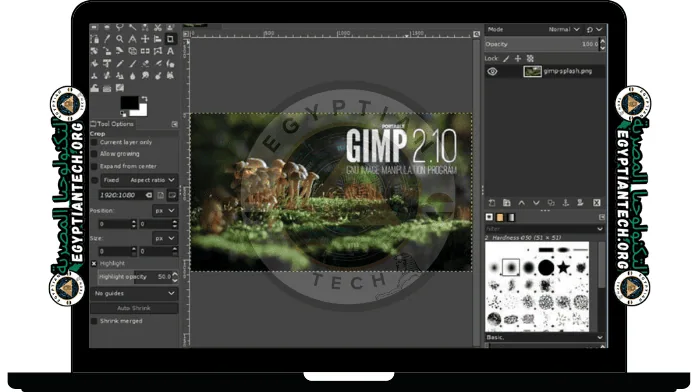Switch to the Brushes tab
The height and width of the screenshot is (392, 698).
489,217
